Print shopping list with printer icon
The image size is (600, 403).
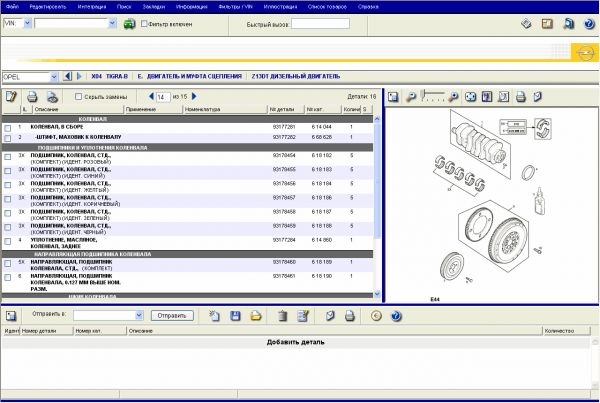(x=350, y=316)
